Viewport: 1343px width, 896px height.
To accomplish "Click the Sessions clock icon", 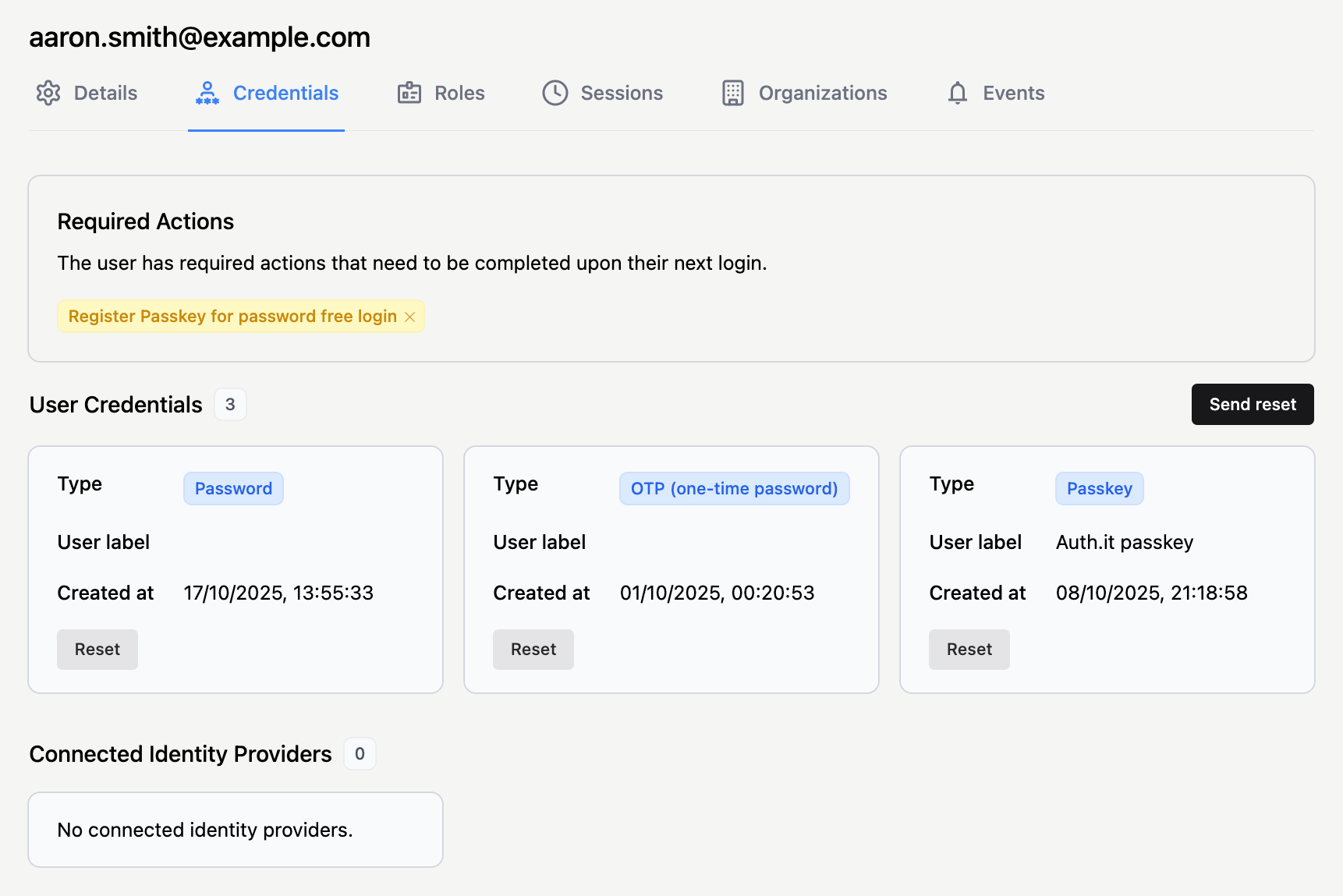I will click(555, 93).
